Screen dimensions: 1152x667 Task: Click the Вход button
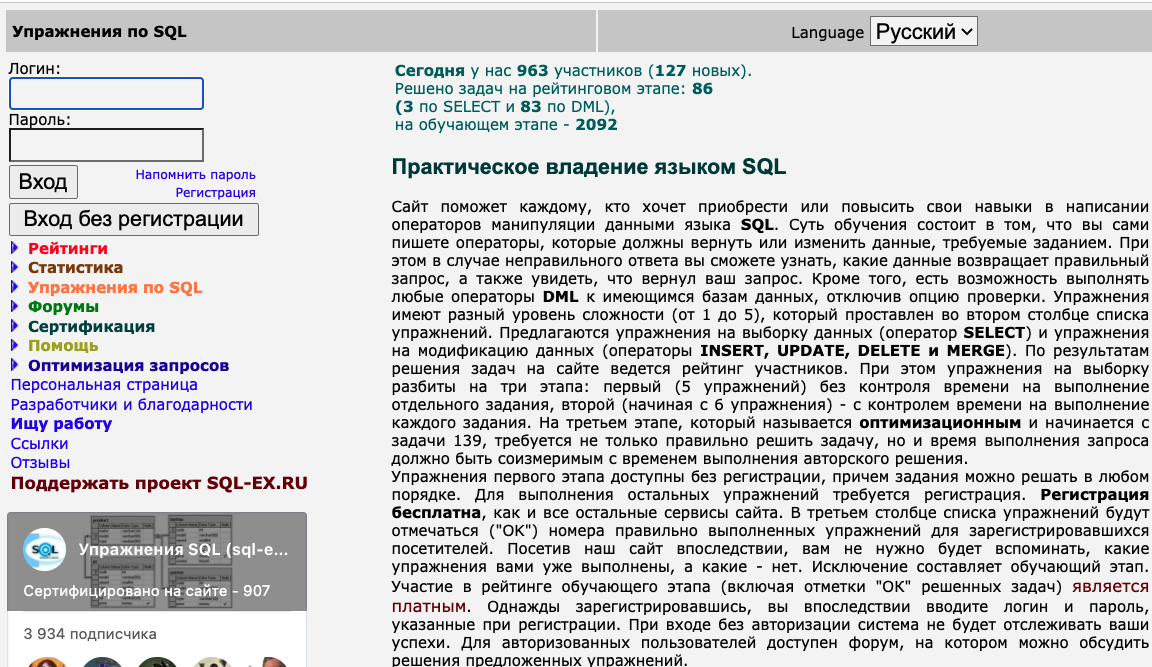(x=43, y=182)
